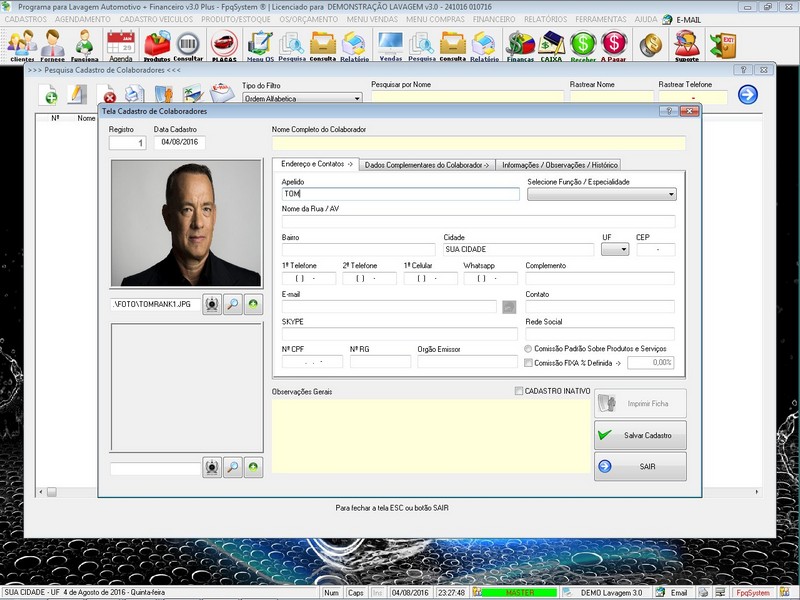Select Comissão Padrão Sobre Produtos e Serviços radio

(528, 349)
